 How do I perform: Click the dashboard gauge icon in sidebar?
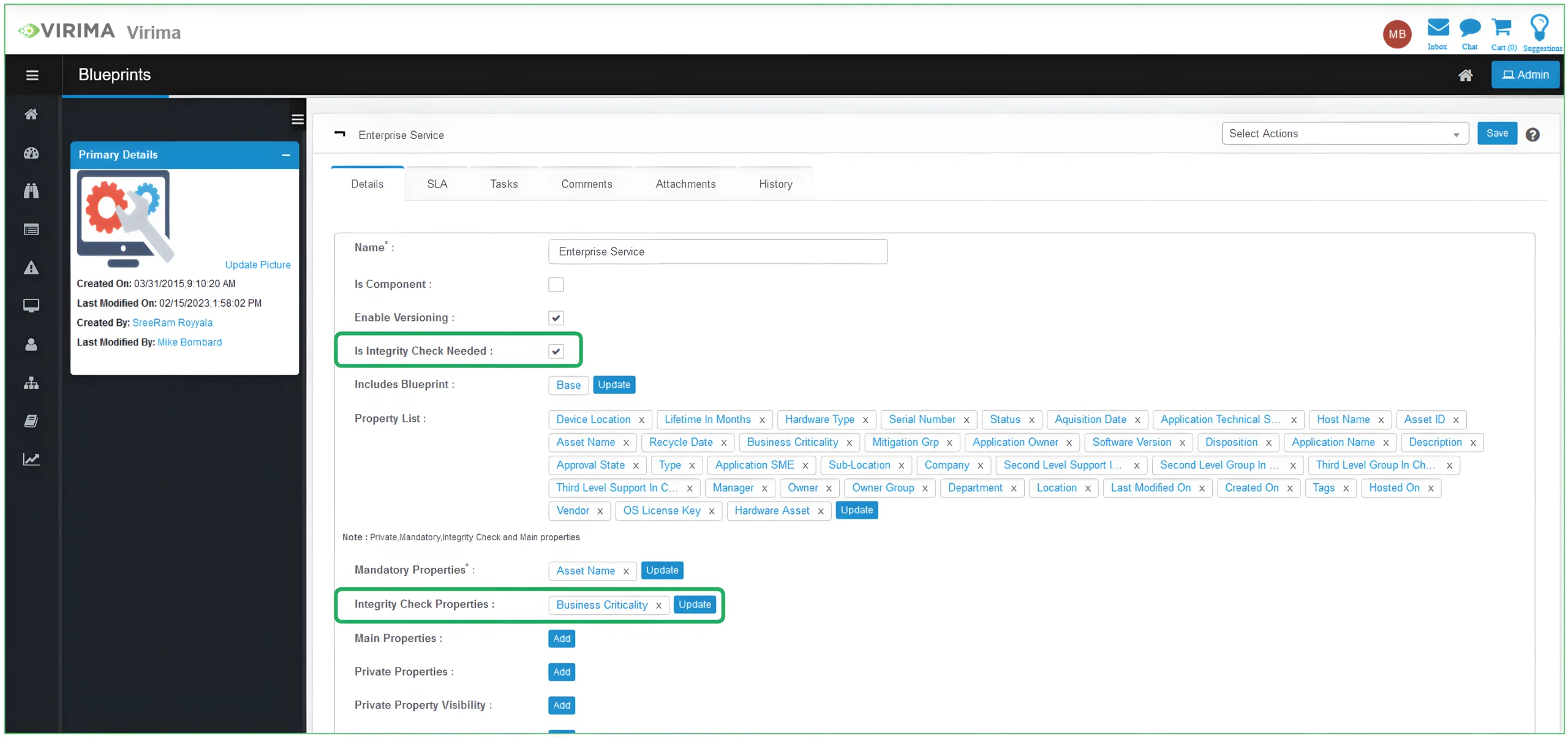pyautogui.click(x=31, y=153)
